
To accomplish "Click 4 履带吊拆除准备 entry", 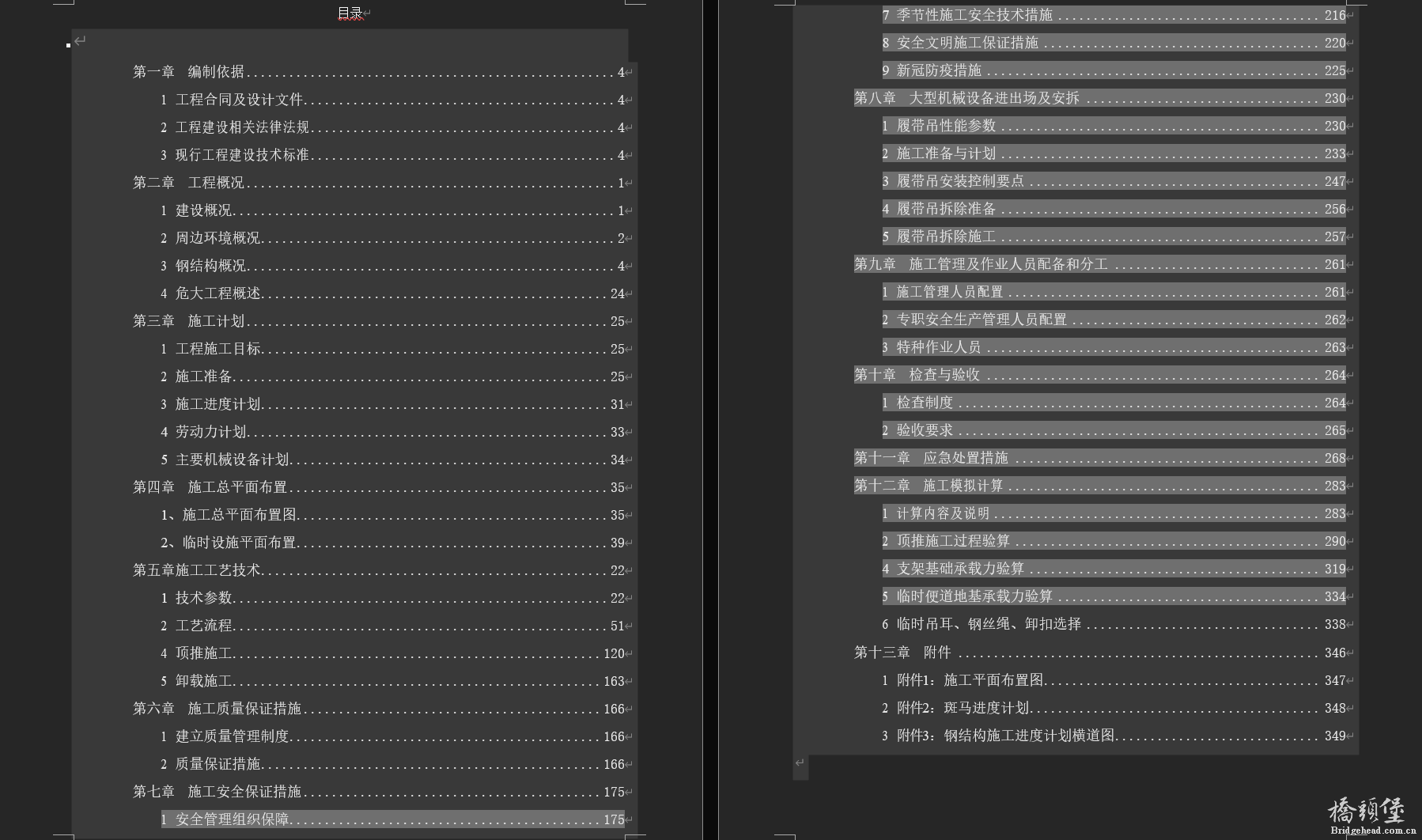I will click(1114, 209).
